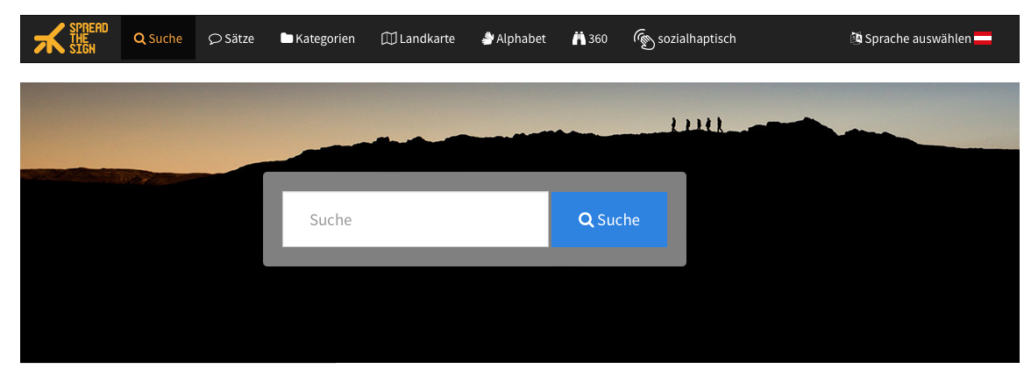
Task: Click map icon beside Landkarte
Action: (389, 39)
